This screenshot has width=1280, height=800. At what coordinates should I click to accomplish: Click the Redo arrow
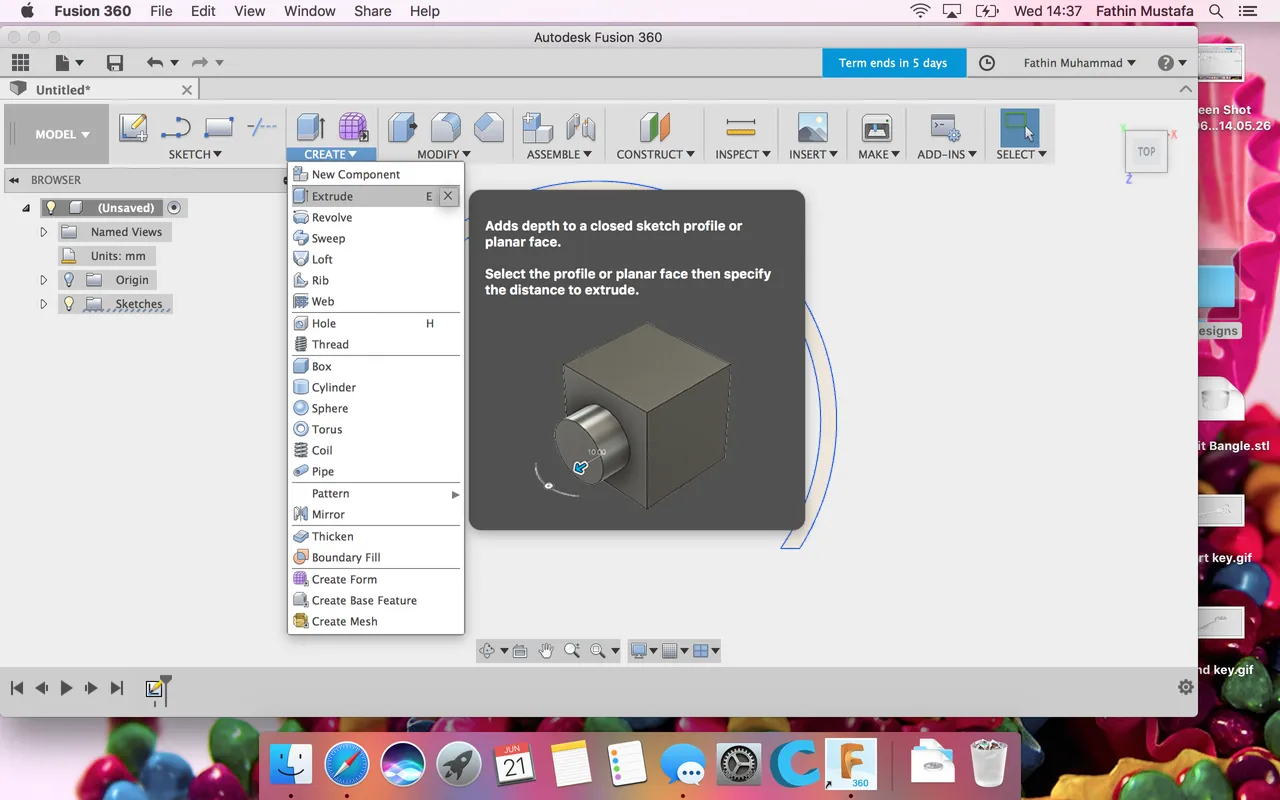(199, 63)
